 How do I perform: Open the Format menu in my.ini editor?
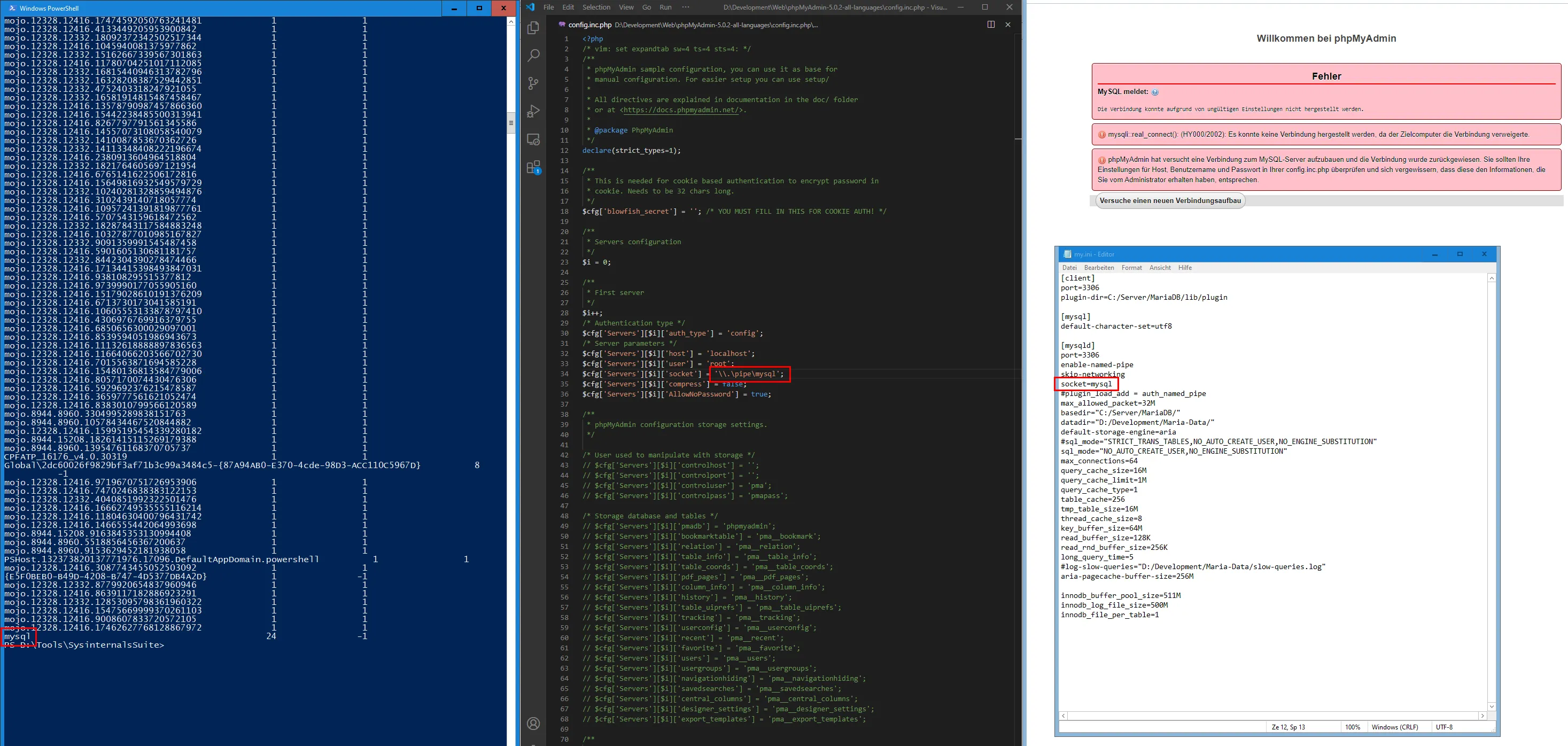pyautogui.click(x=1131, y=268)
